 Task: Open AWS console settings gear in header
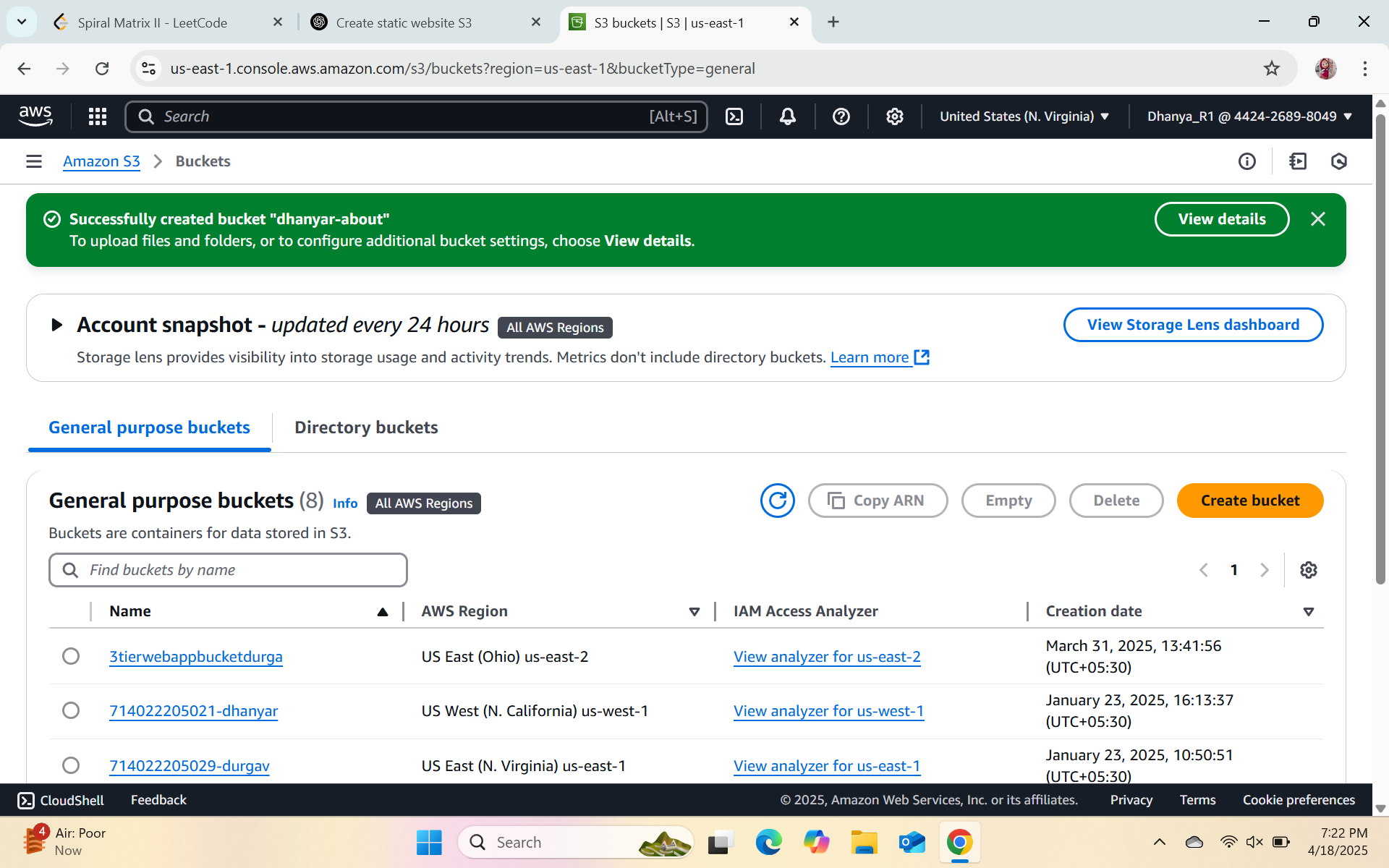pos(895,116)
